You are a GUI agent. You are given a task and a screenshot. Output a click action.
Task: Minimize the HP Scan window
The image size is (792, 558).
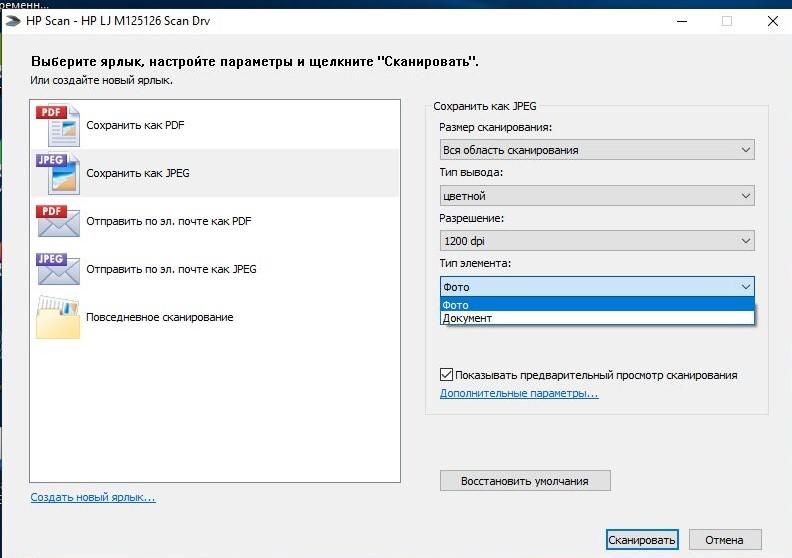pos(682,21)
